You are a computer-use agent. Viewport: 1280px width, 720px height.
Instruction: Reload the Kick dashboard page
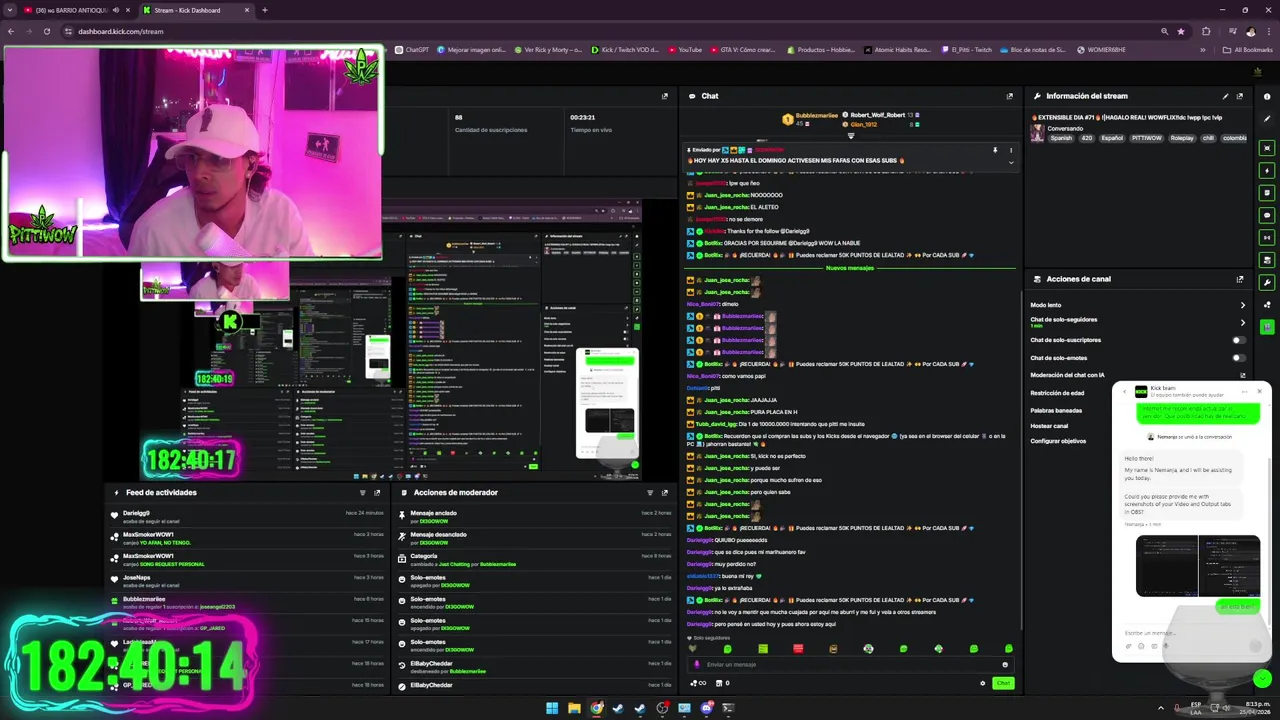[x=46, y=31]
